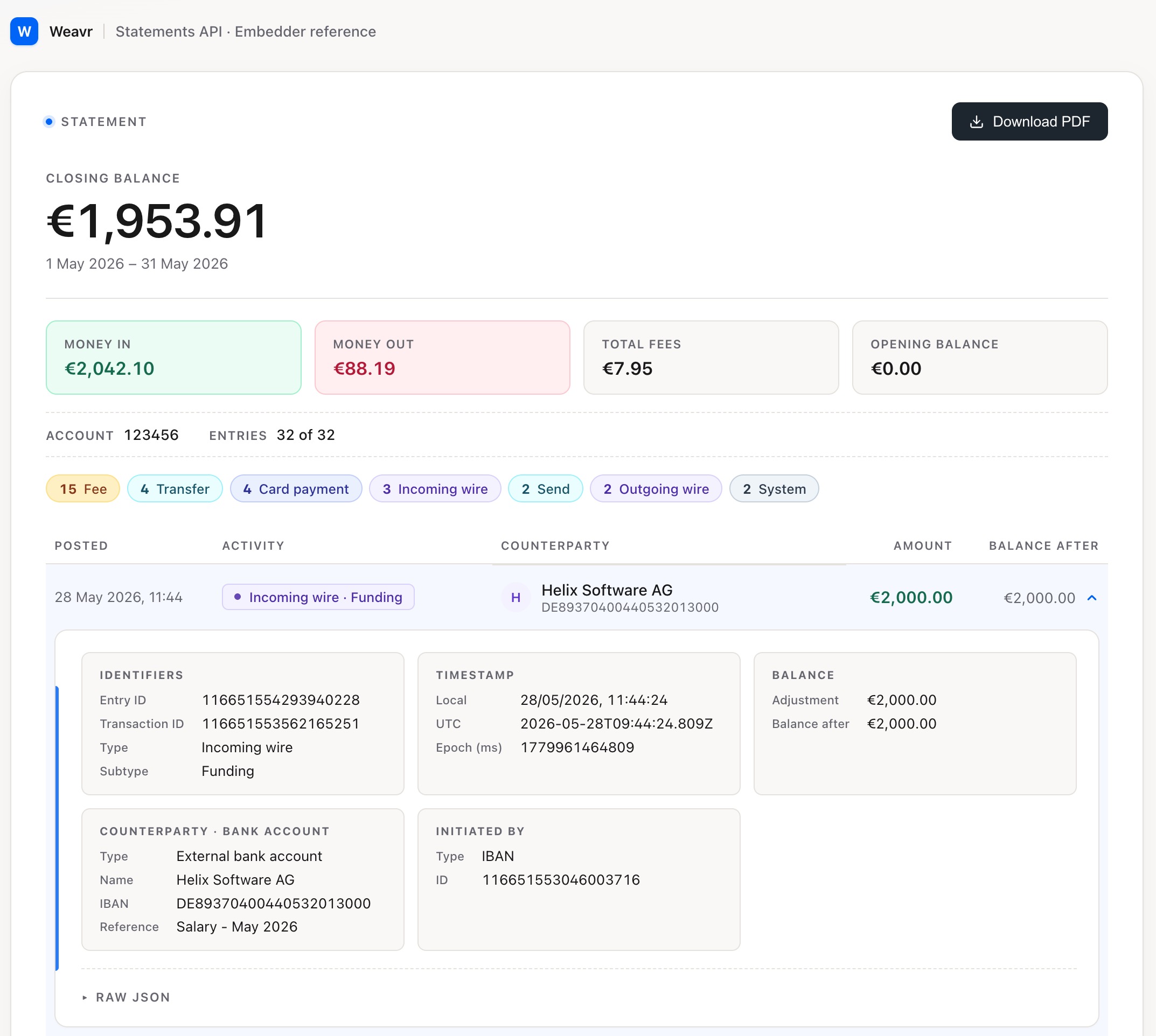1156x1036 pixels.
Task: Filter entries by the Transfer chip
Action: (x=175, y=489)
